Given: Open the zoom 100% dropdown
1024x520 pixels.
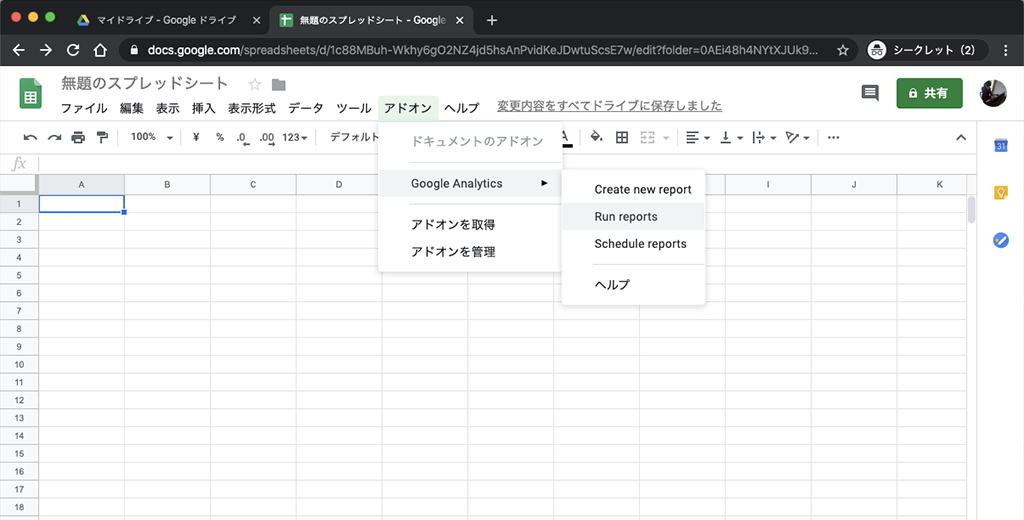Looking at the screenshot, I should [x=152, y=137].
